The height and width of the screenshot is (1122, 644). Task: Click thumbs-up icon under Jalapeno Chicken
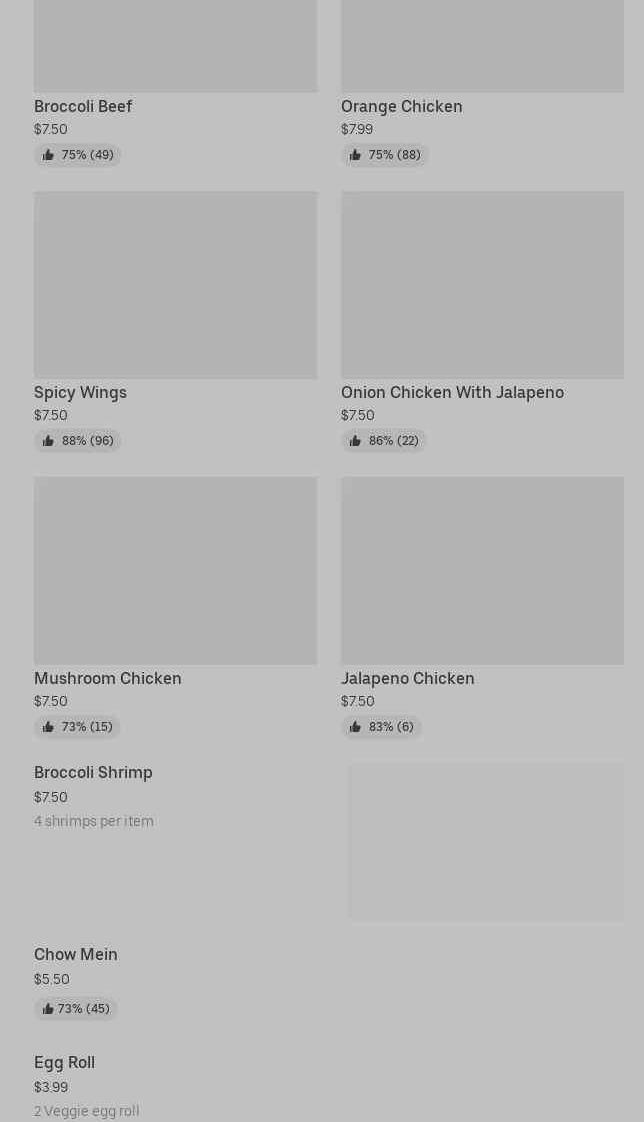355,727
